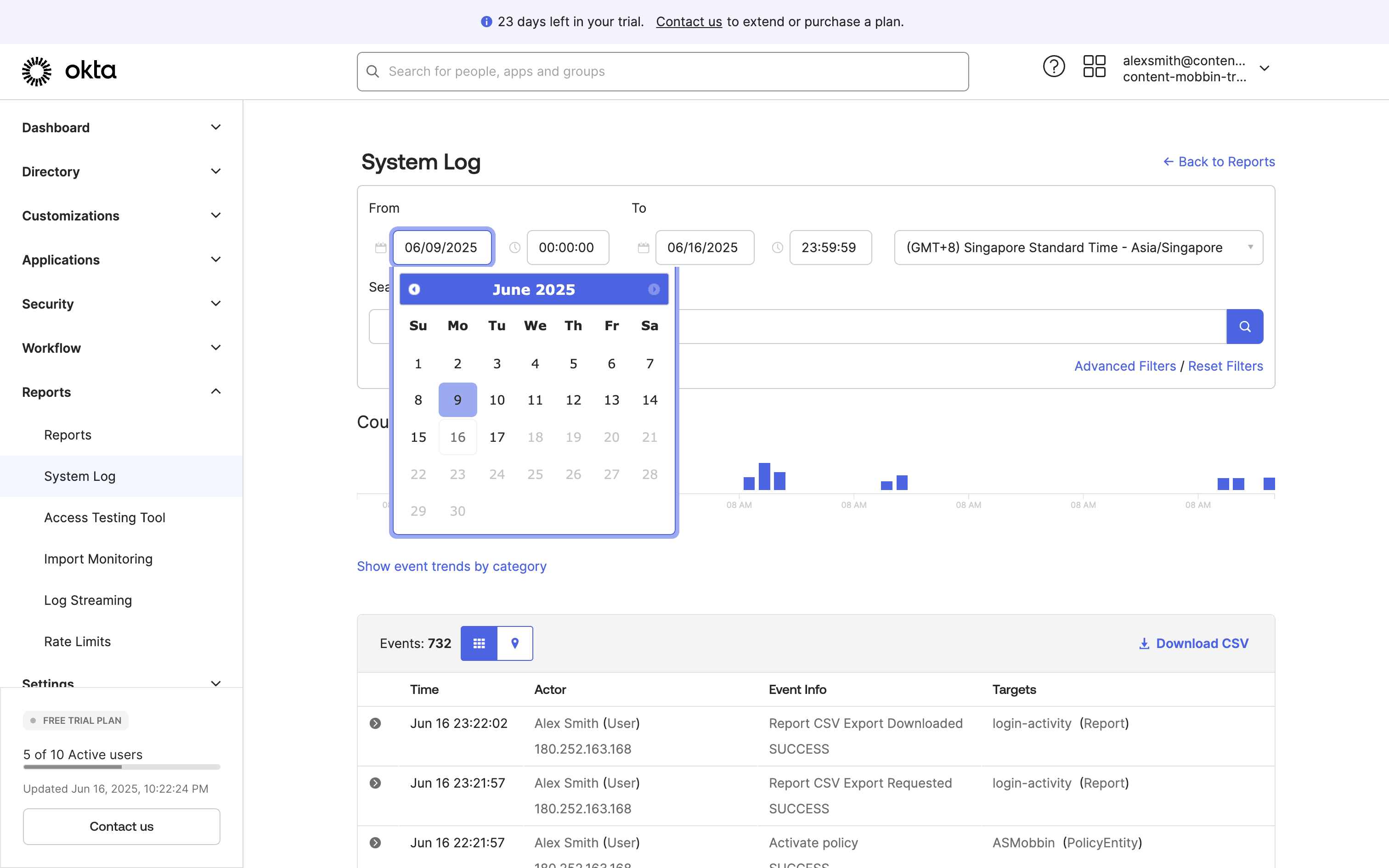
Task: Open Access Testing Tool page
Action: pyautogui.click(x=104, y=518)
